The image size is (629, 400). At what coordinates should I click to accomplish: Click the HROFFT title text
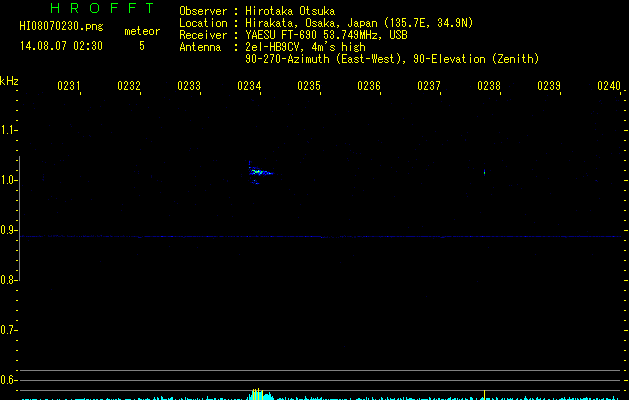[102, 8]
